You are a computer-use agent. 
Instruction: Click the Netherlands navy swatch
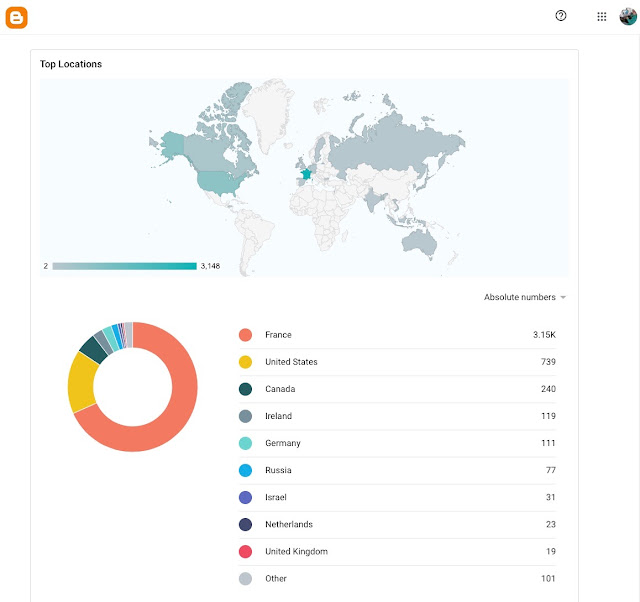[x=245, y=524]
